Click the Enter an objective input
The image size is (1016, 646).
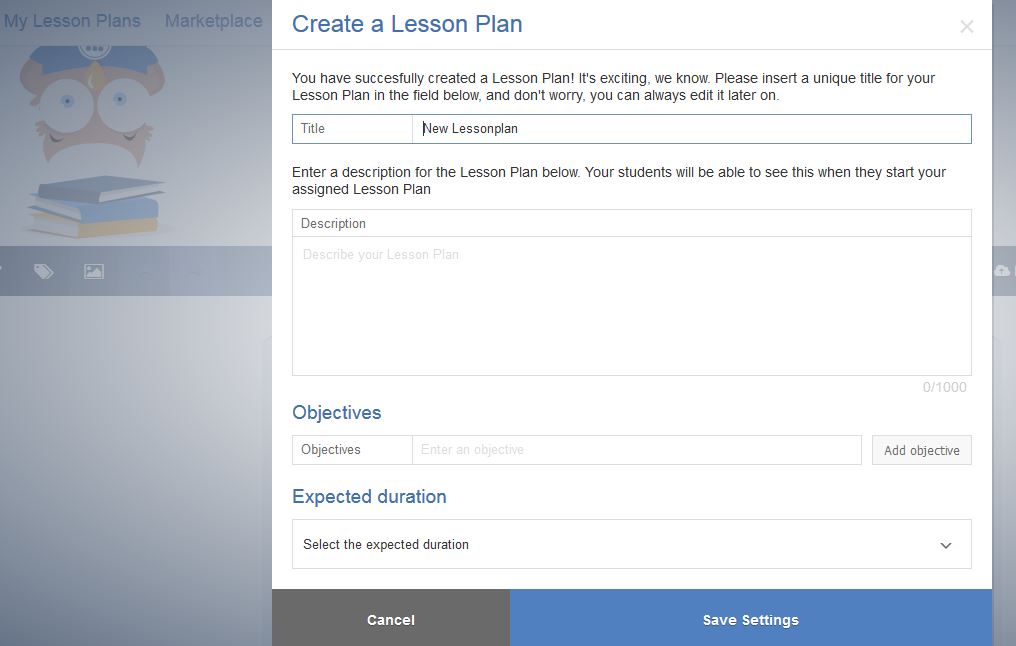tap(636, 450)
